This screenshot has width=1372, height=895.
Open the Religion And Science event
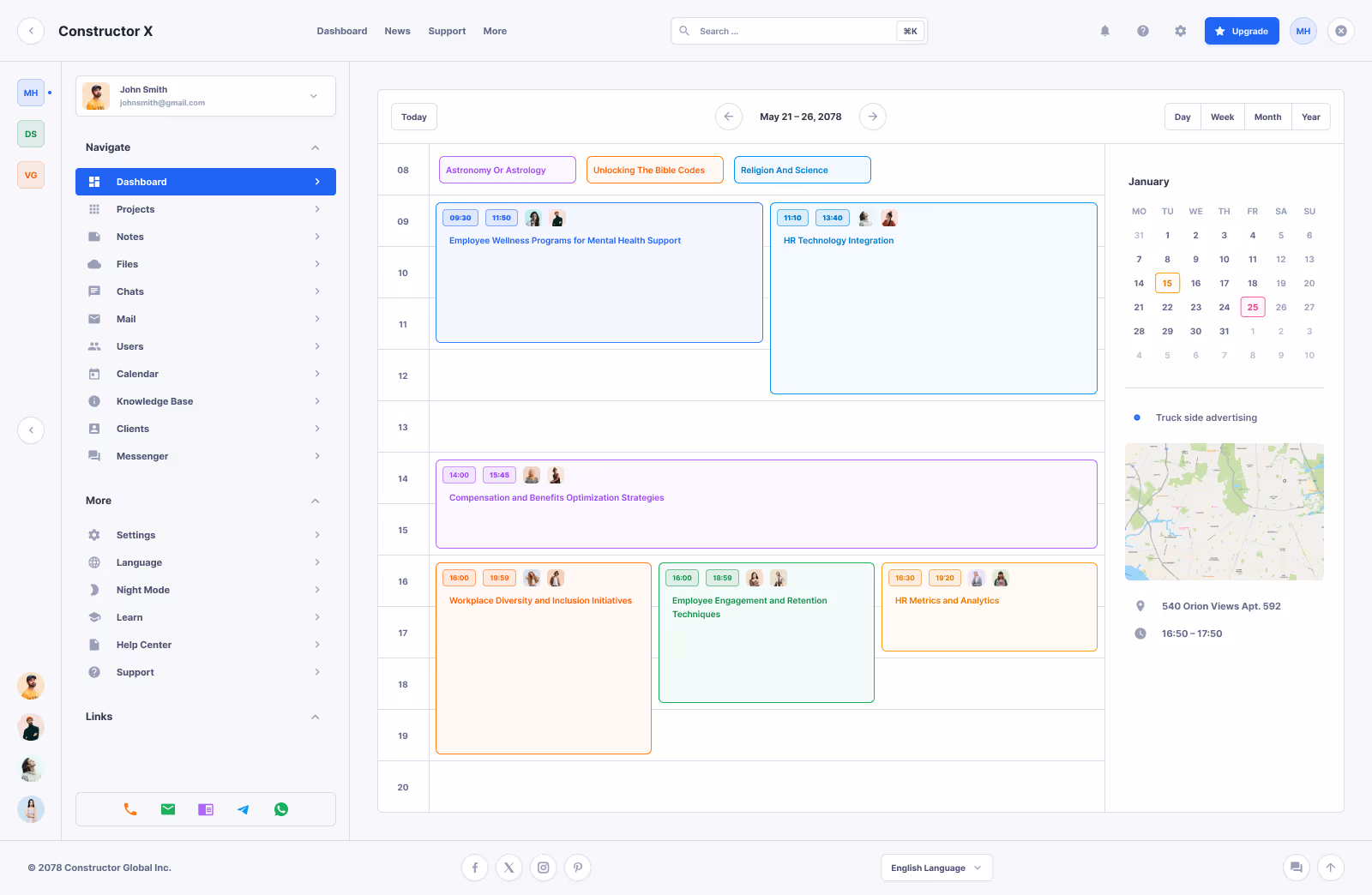[803, 170]
